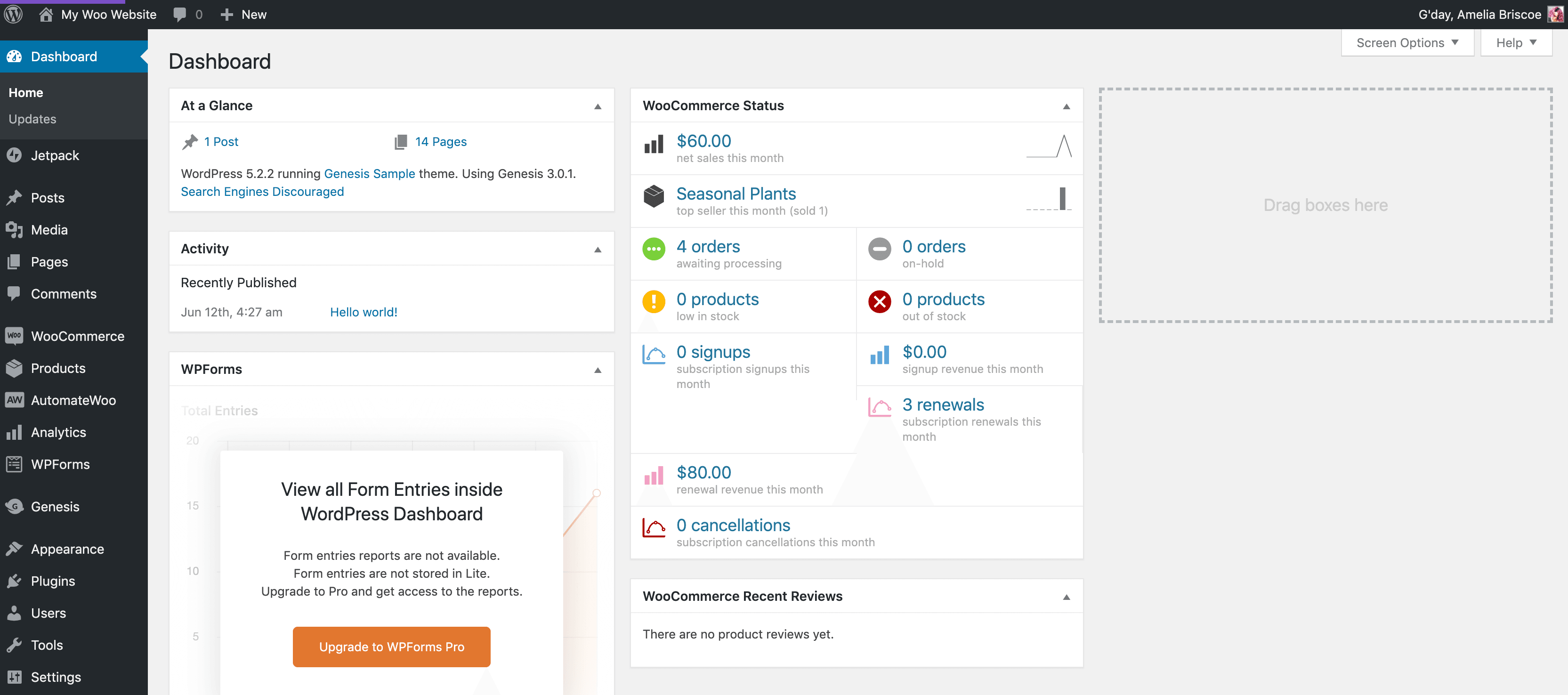Image resolution: width=1568 pixels, height=695 pixels.
Task: Open the Screen Options dropdown
Action: [x=1406, y=42]
